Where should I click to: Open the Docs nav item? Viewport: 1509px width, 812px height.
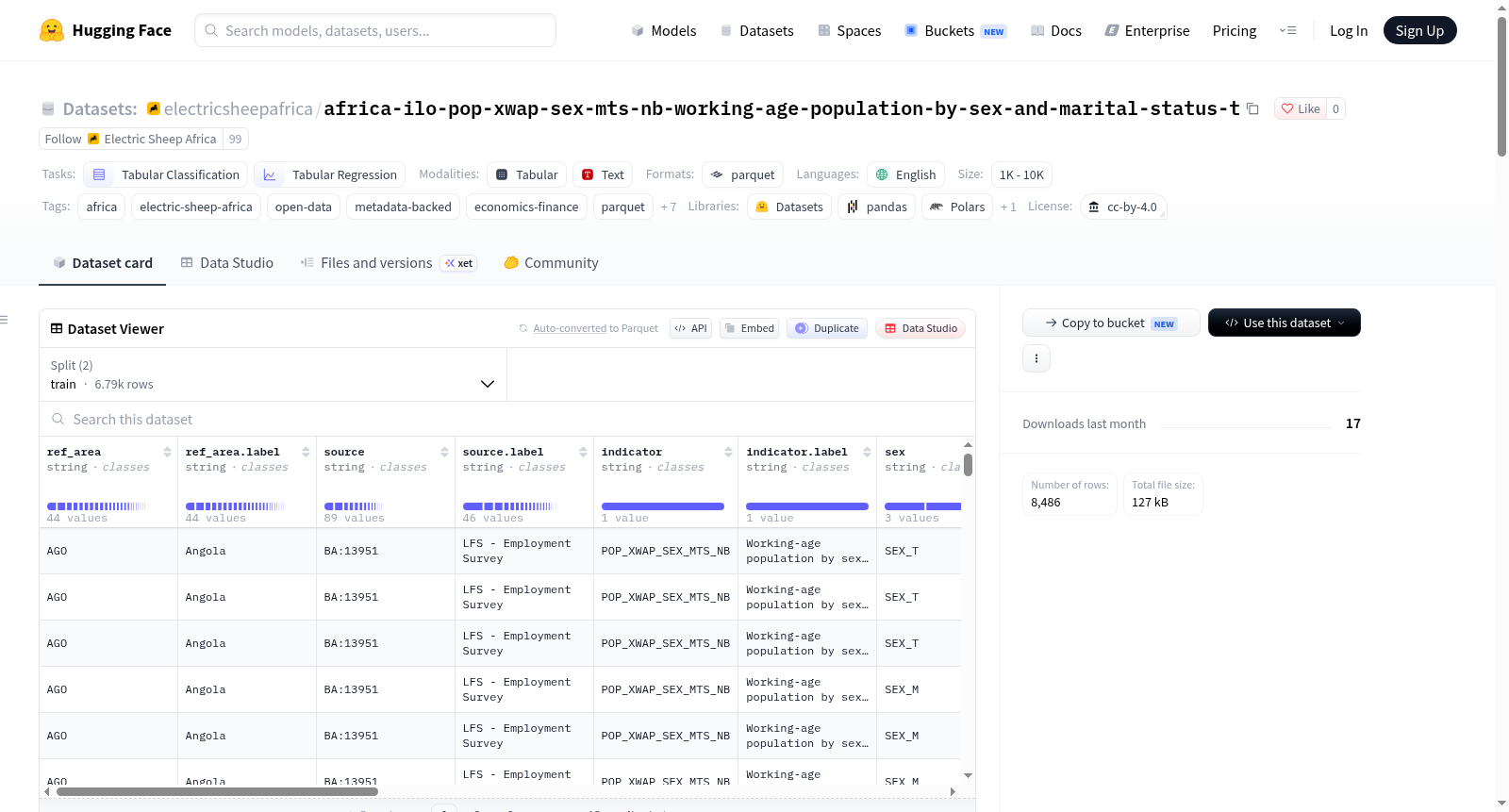[x=1056, y=30]
